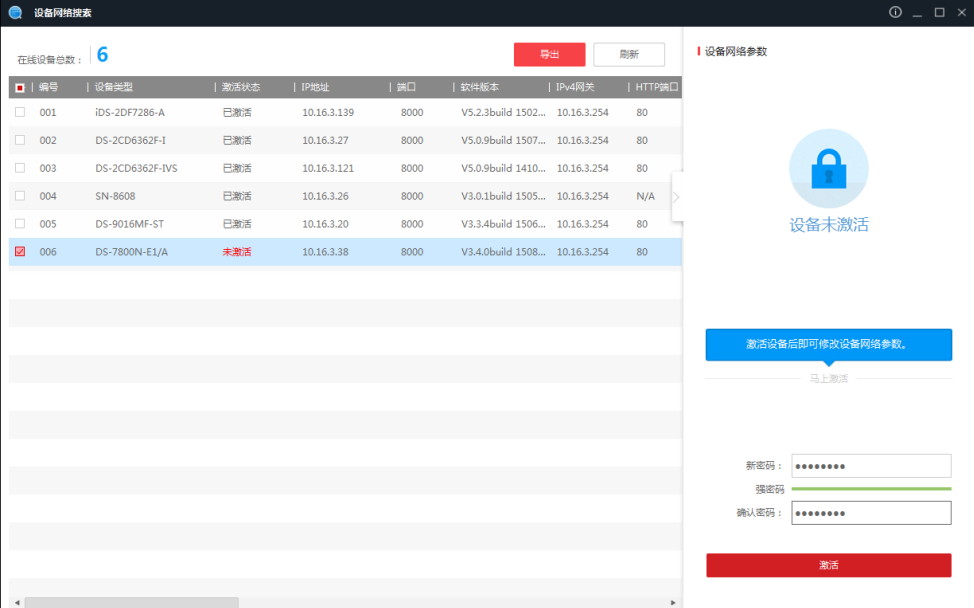
Task: Click the horizontal scrollbar thumb
Action: (x=131, y=603)
